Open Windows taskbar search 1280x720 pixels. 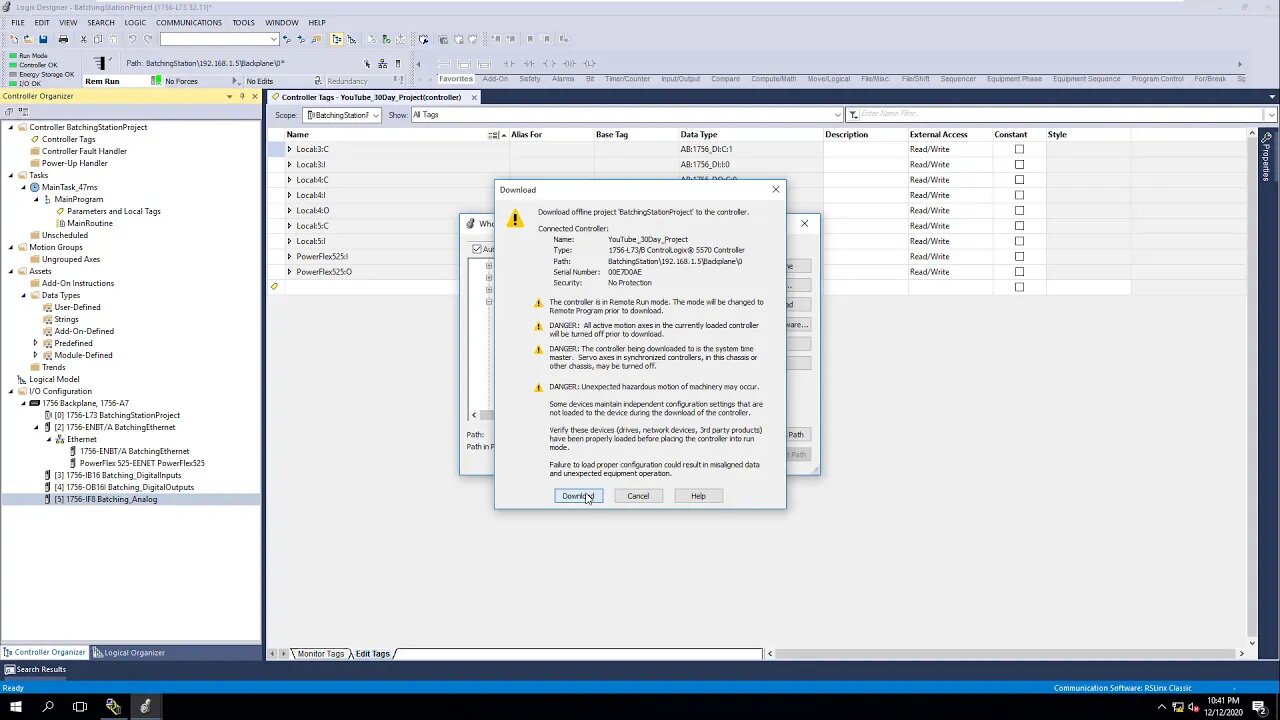(x=48, y=707)
